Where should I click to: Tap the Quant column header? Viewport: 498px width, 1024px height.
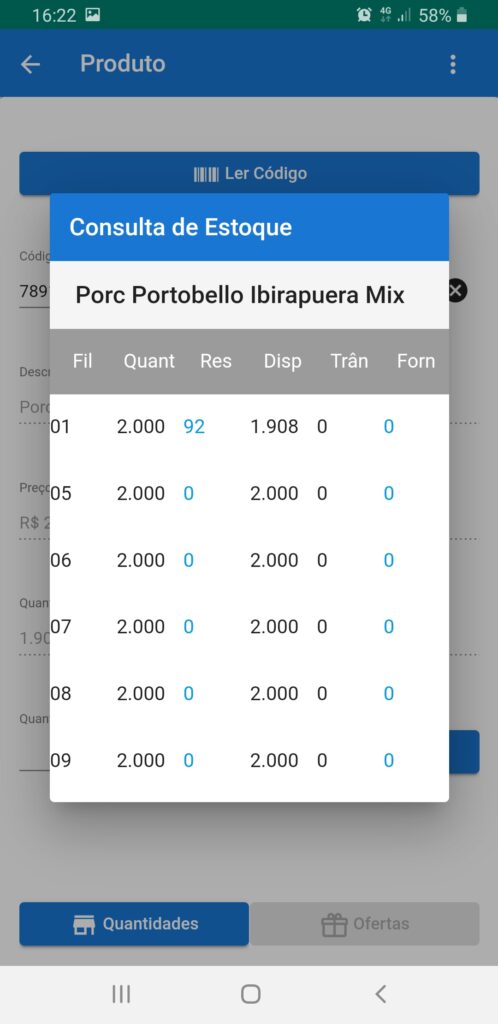pos(149,361)
